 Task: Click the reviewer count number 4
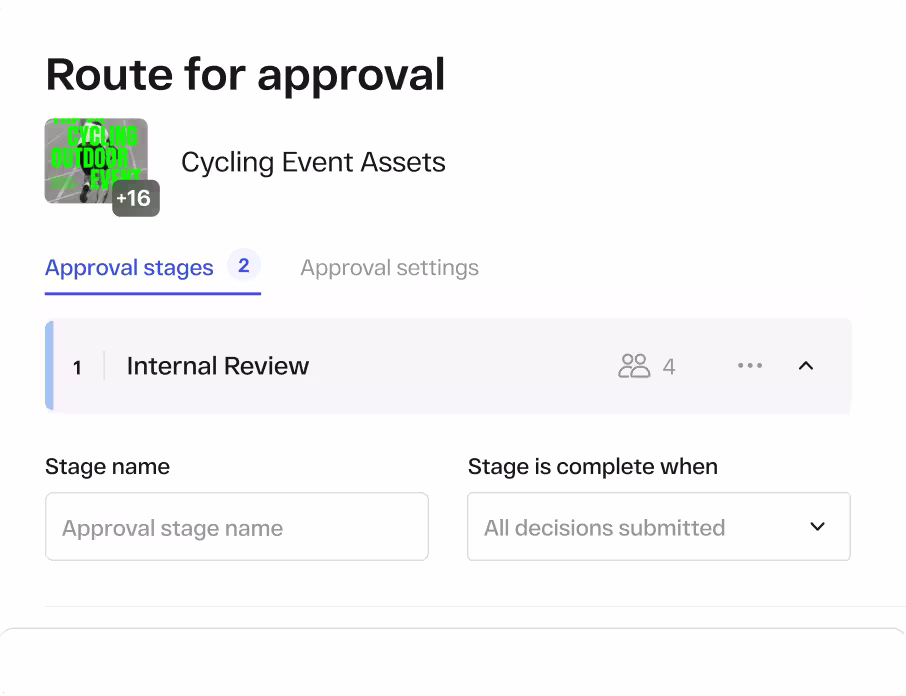[669, 367]
